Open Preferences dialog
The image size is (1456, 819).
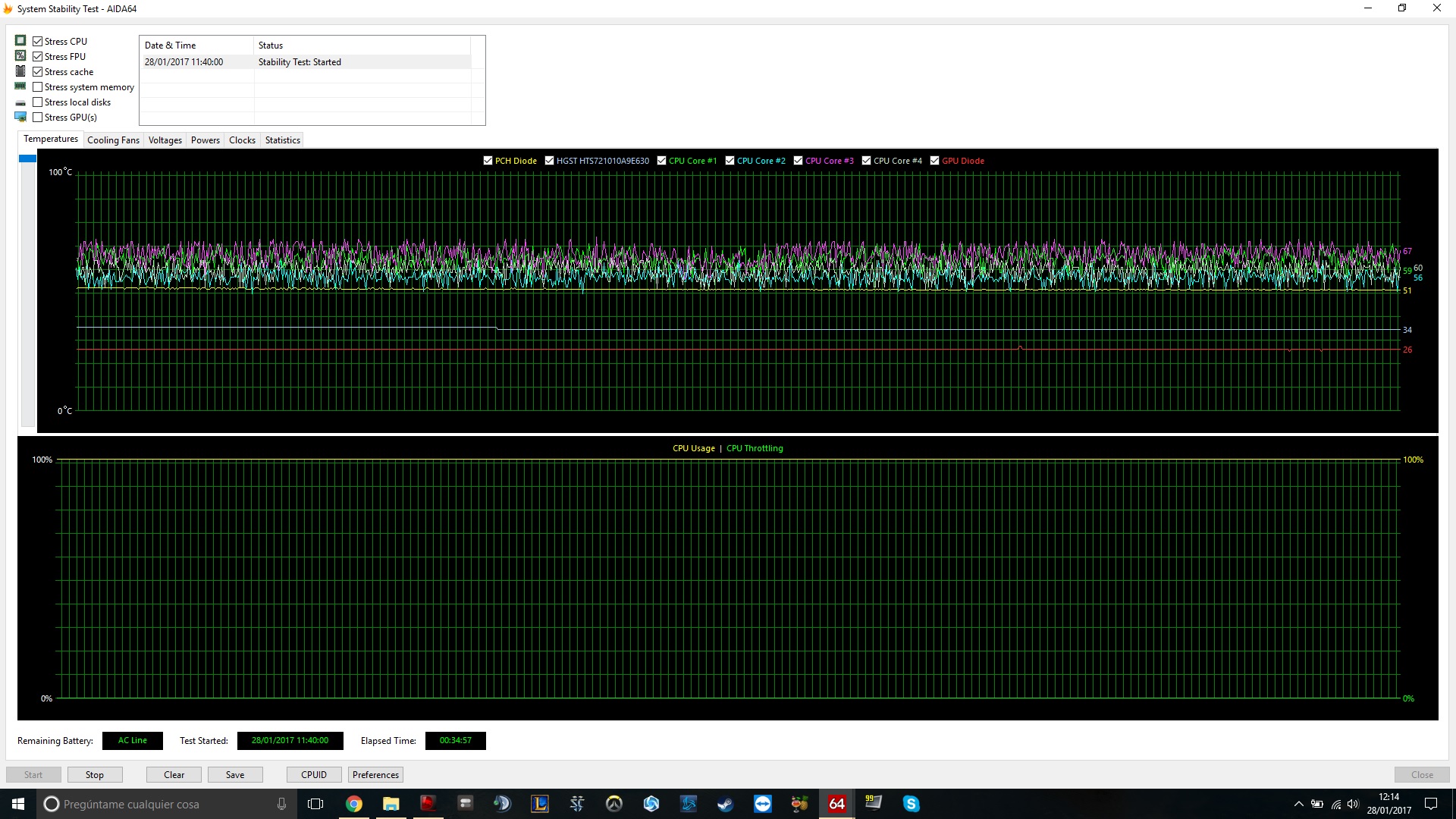375,774
